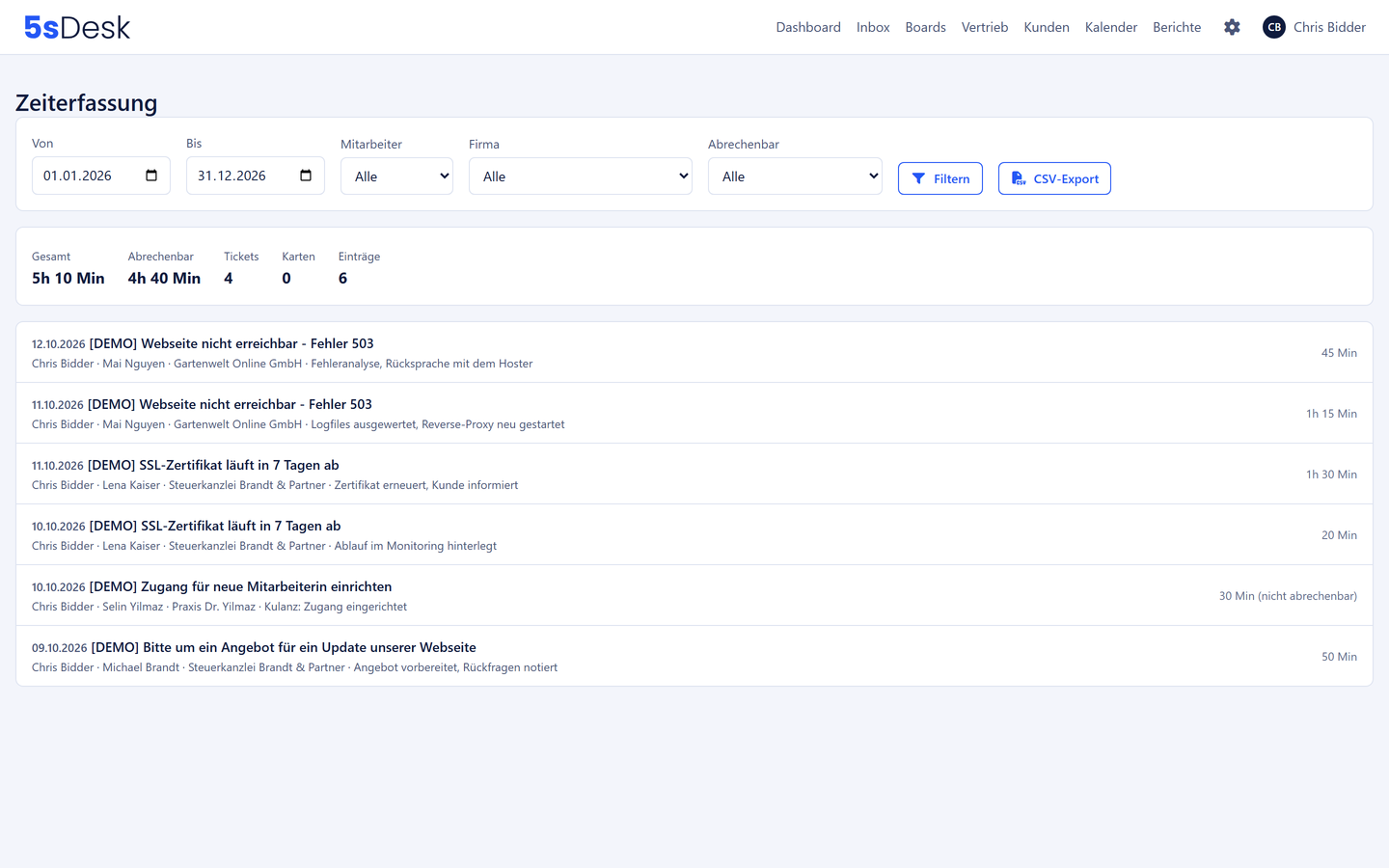The image size is (1389, 868).
Task: Expand the Abrechenbar dropdown
Action: pyautogui.click(x=795, y=176)
